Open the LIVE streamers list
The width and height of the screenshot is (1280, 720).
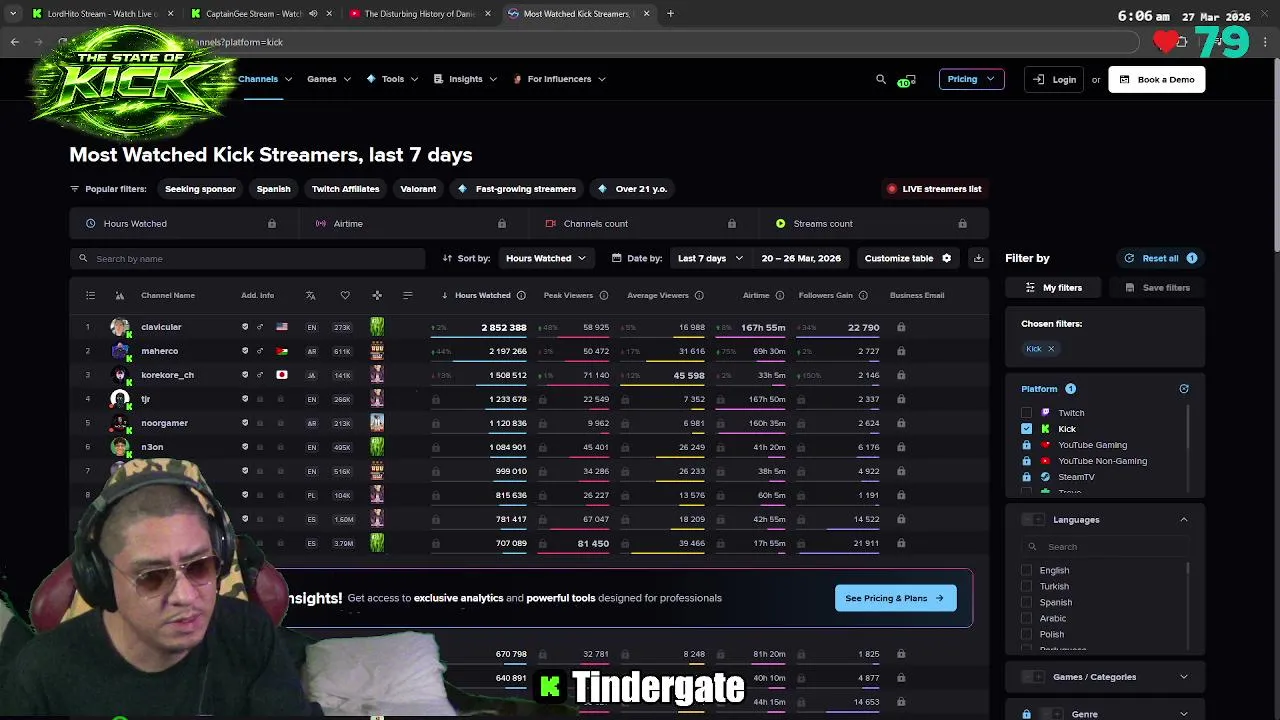[935, 189]
